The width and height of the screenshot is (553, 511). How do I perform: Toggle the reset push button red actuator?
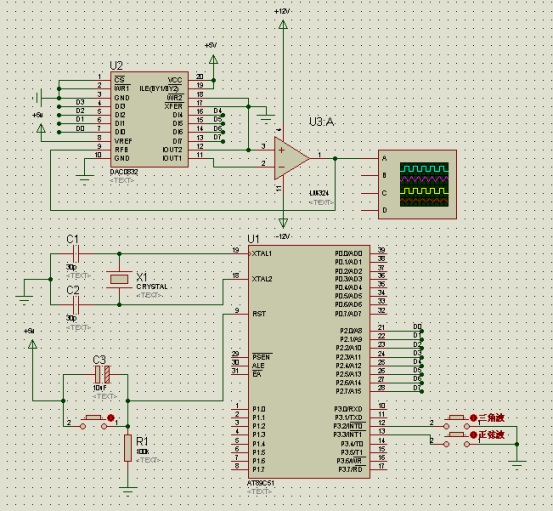click(x=111, y=418)
